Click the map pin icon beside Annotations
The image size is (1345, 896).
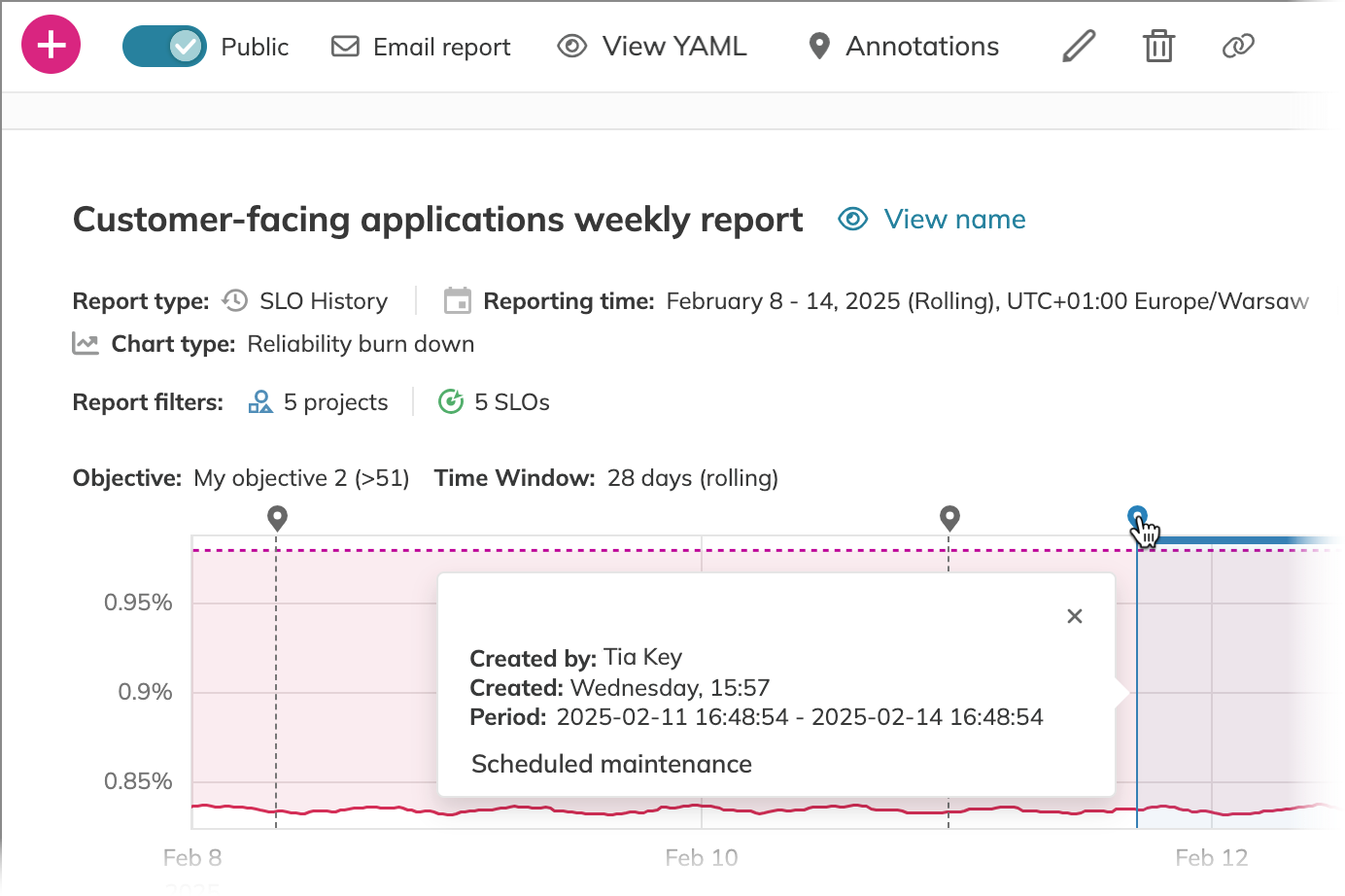tap(819, 46)
